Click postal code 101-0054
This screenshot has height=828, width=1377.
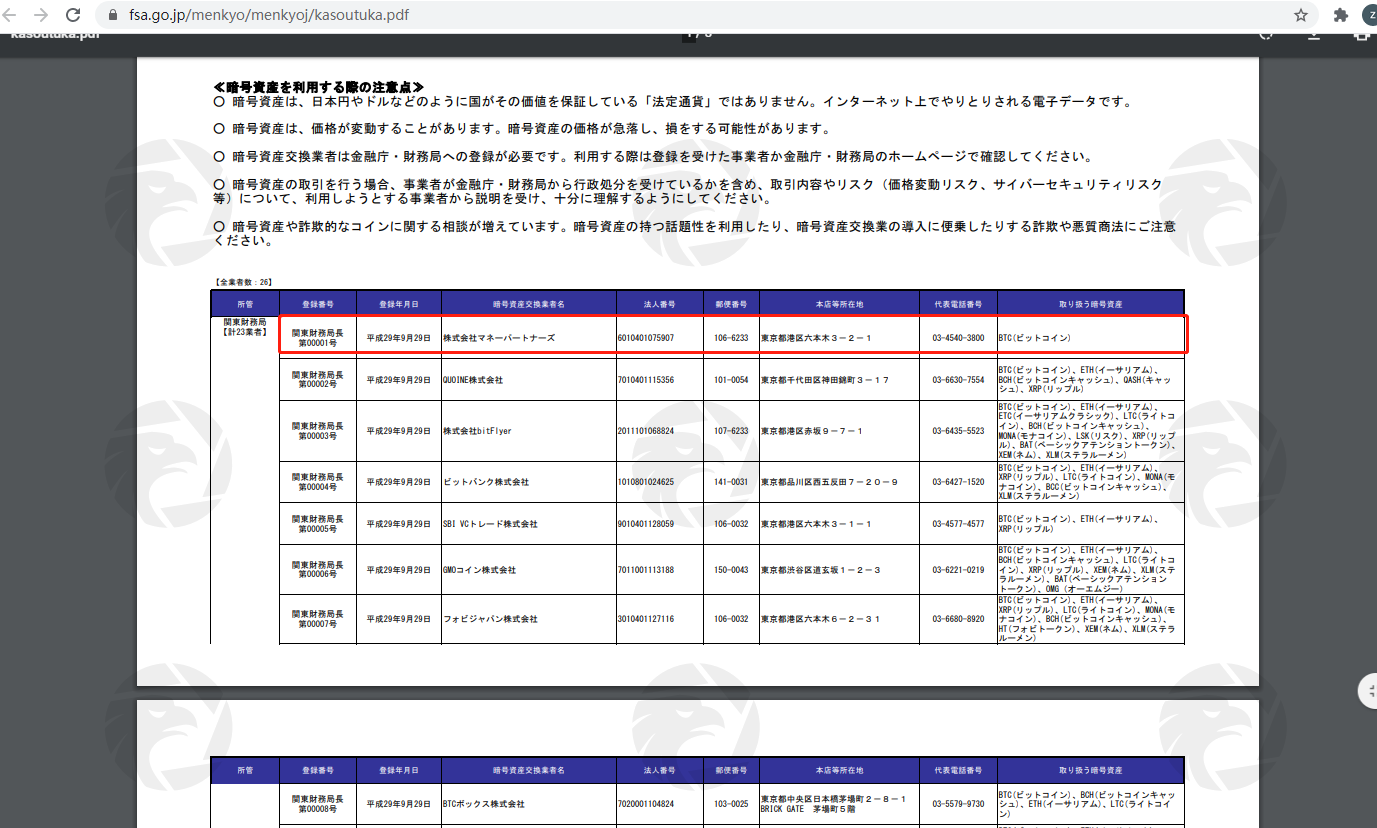(731, 380)
